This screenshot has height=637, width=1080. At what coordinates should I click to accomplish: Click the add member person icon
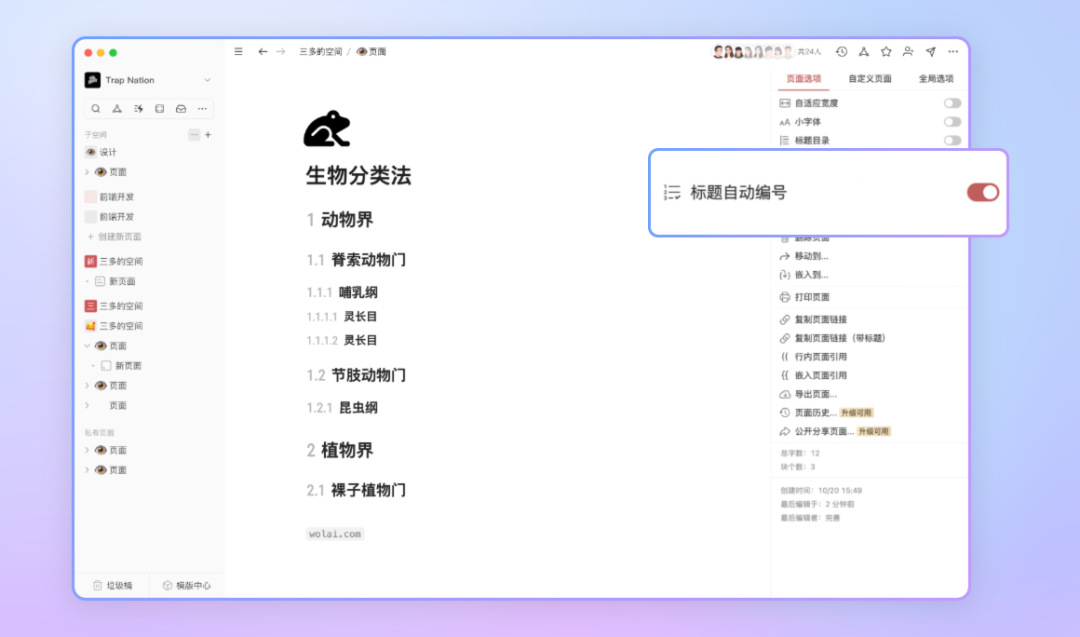pyautogui.click(x=908, y=52)
